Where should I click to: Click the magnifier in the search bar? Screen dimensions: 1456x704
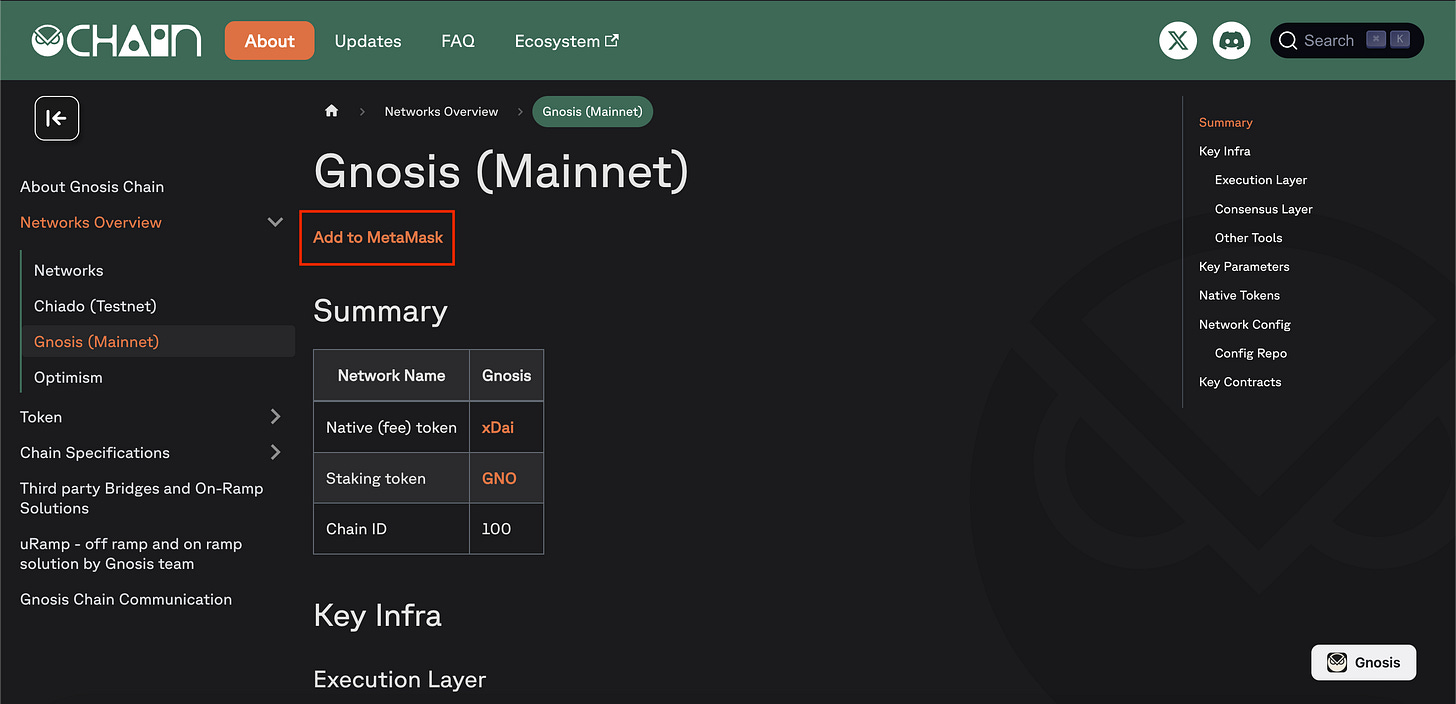click(x=1289, y=40)
